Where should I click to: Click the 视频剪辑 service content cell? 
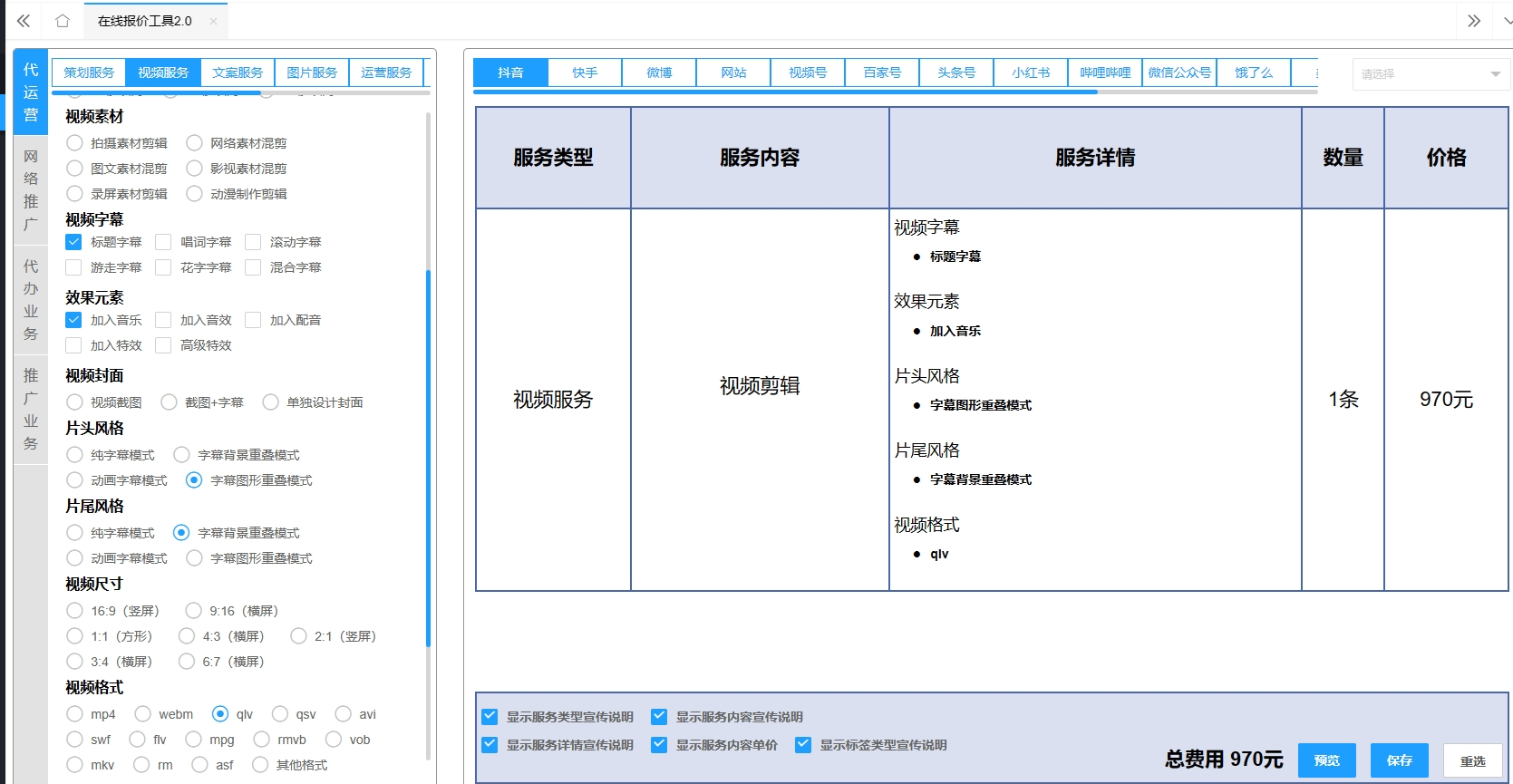coord(760,400)
